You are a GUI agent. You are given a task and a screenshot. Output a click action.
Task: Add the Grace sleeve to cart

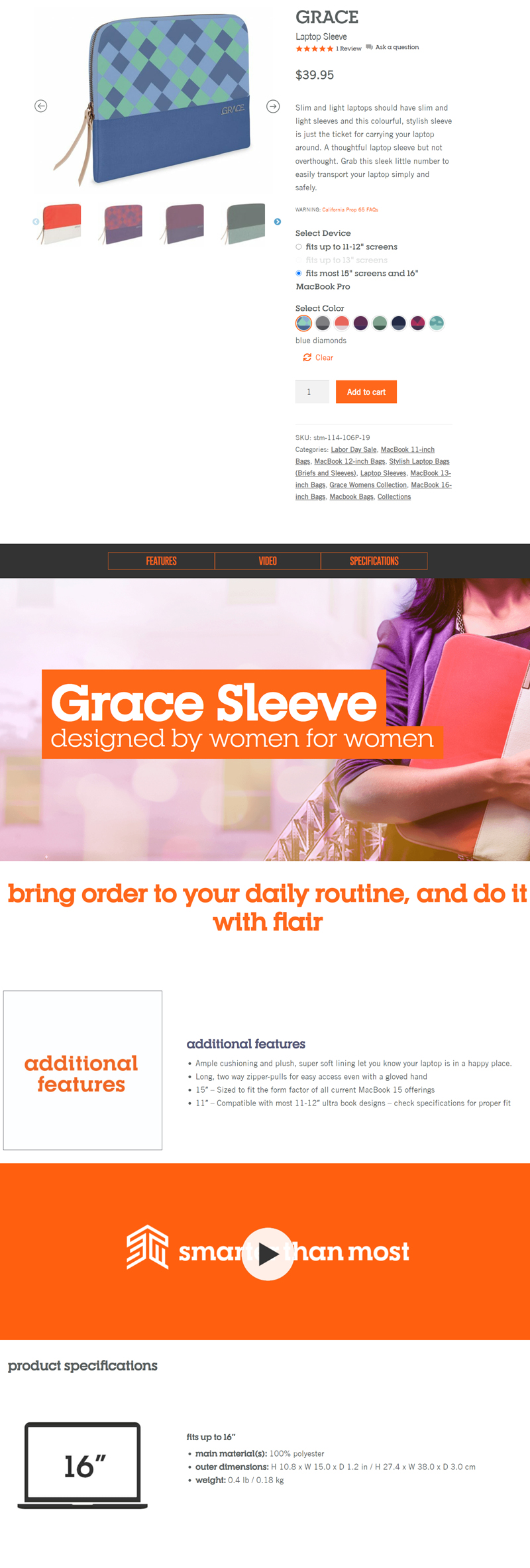point(366,392)
